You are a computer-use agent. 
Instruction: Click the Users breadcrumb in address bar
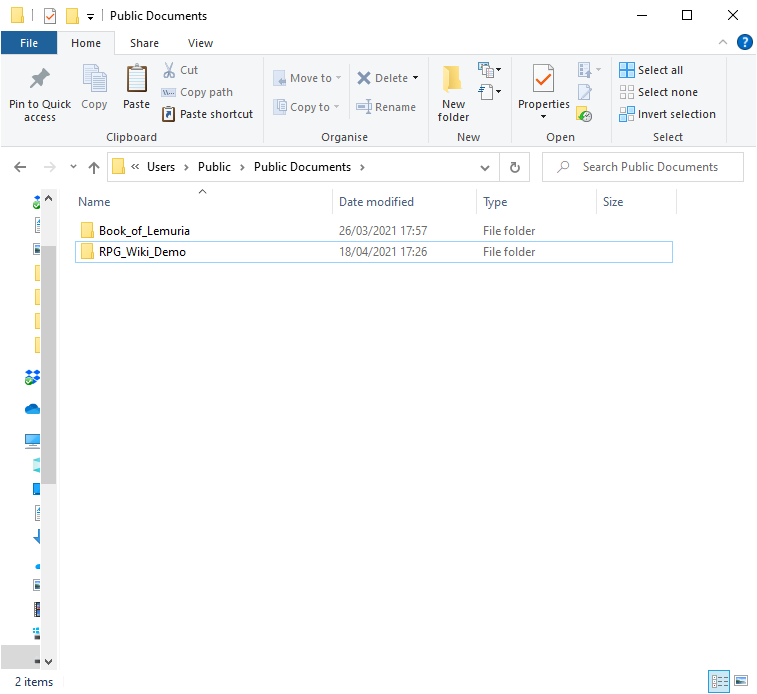coord(161,167)
